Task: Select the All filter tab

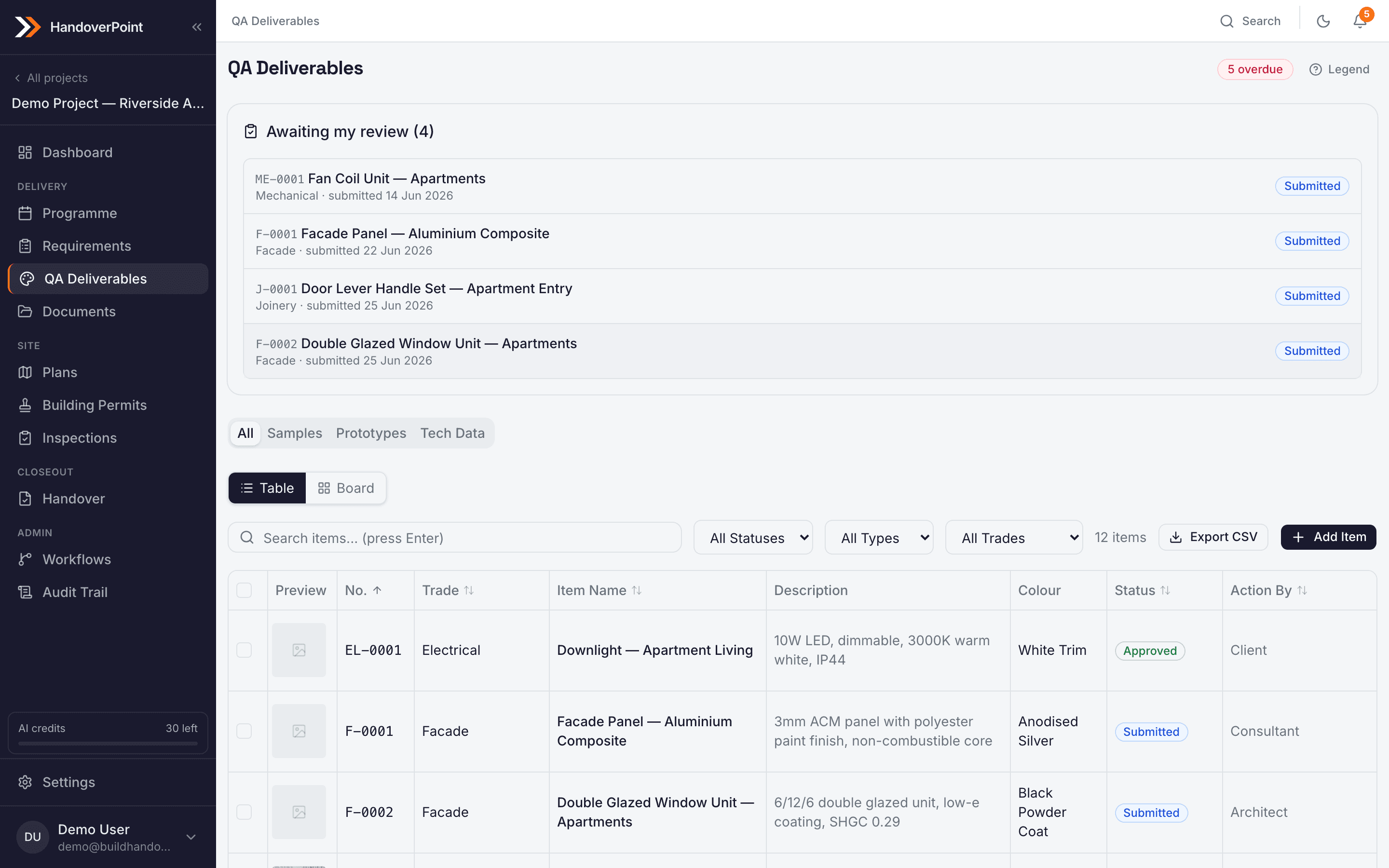Action: coord(245,433)
